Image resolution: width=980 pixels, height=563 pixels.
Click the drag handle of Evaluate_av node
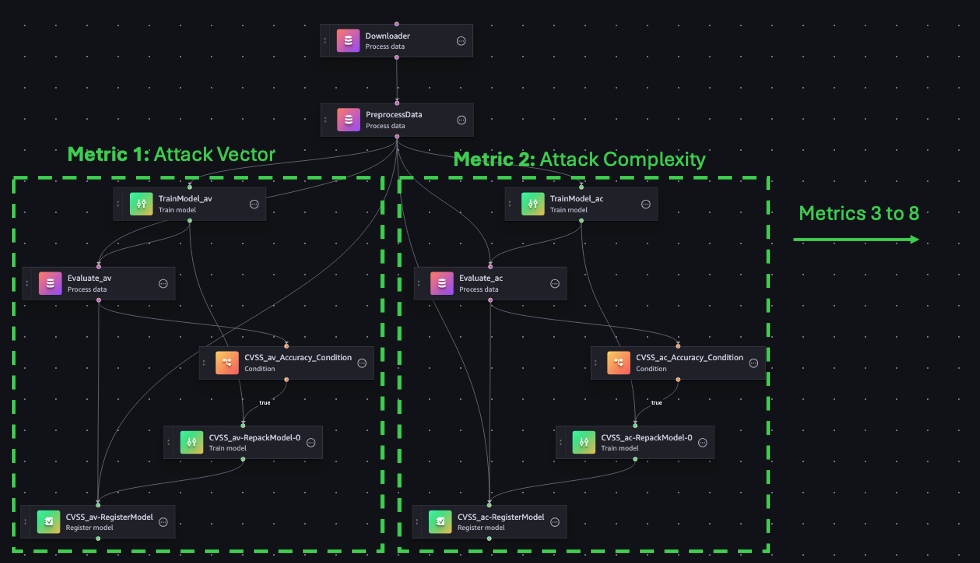click(x=27, y=284)
